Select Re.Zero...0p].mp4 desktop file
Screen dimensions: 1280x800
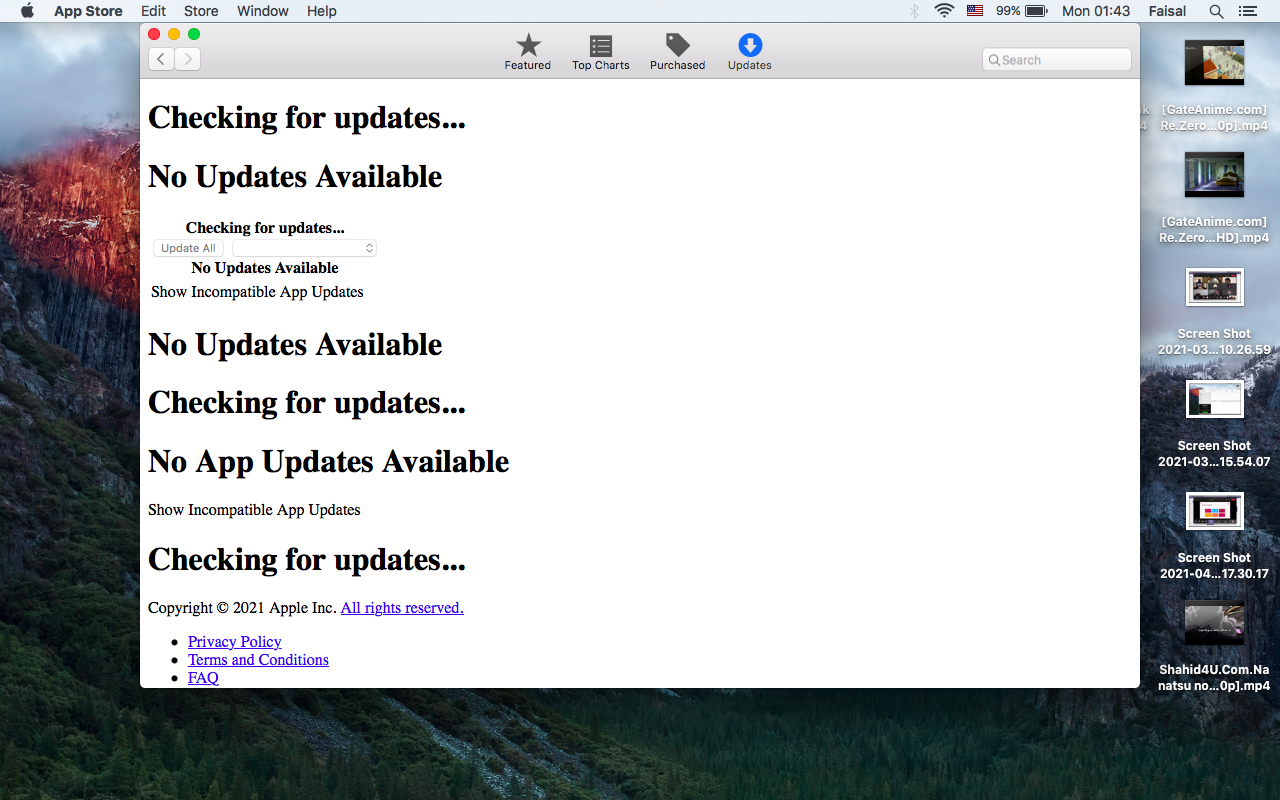pos(1214,86)
